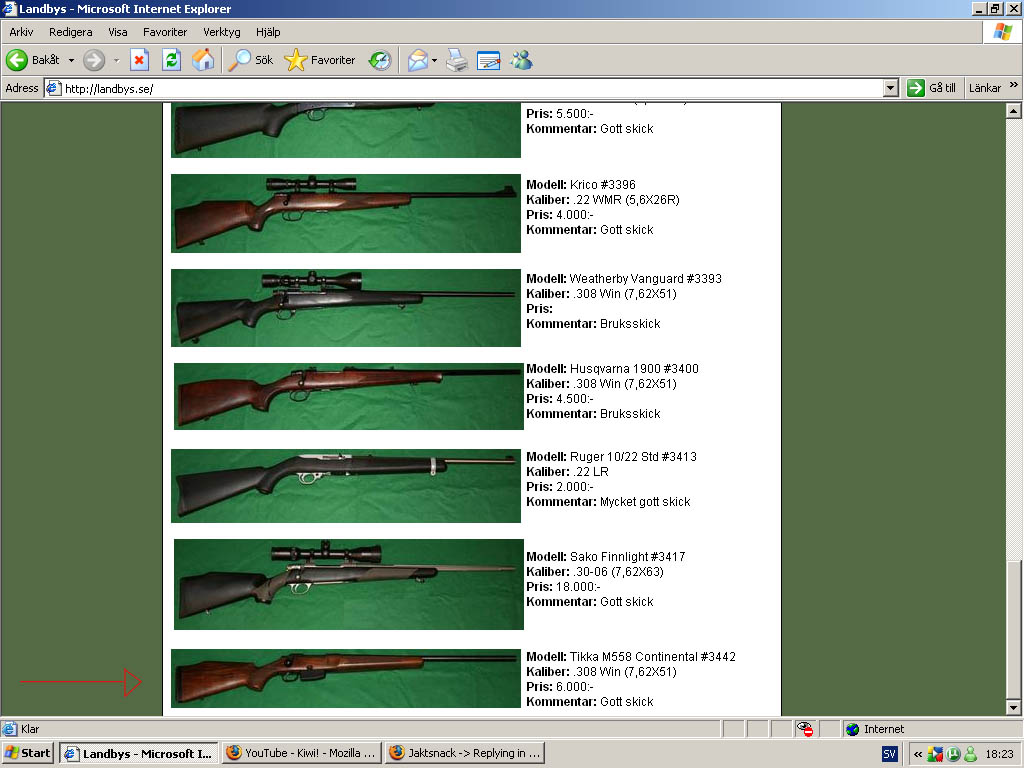Screen dimensions: 1024x768
Task: Open the Edit page toolbar icon
Action: click(x=488, y=60)
